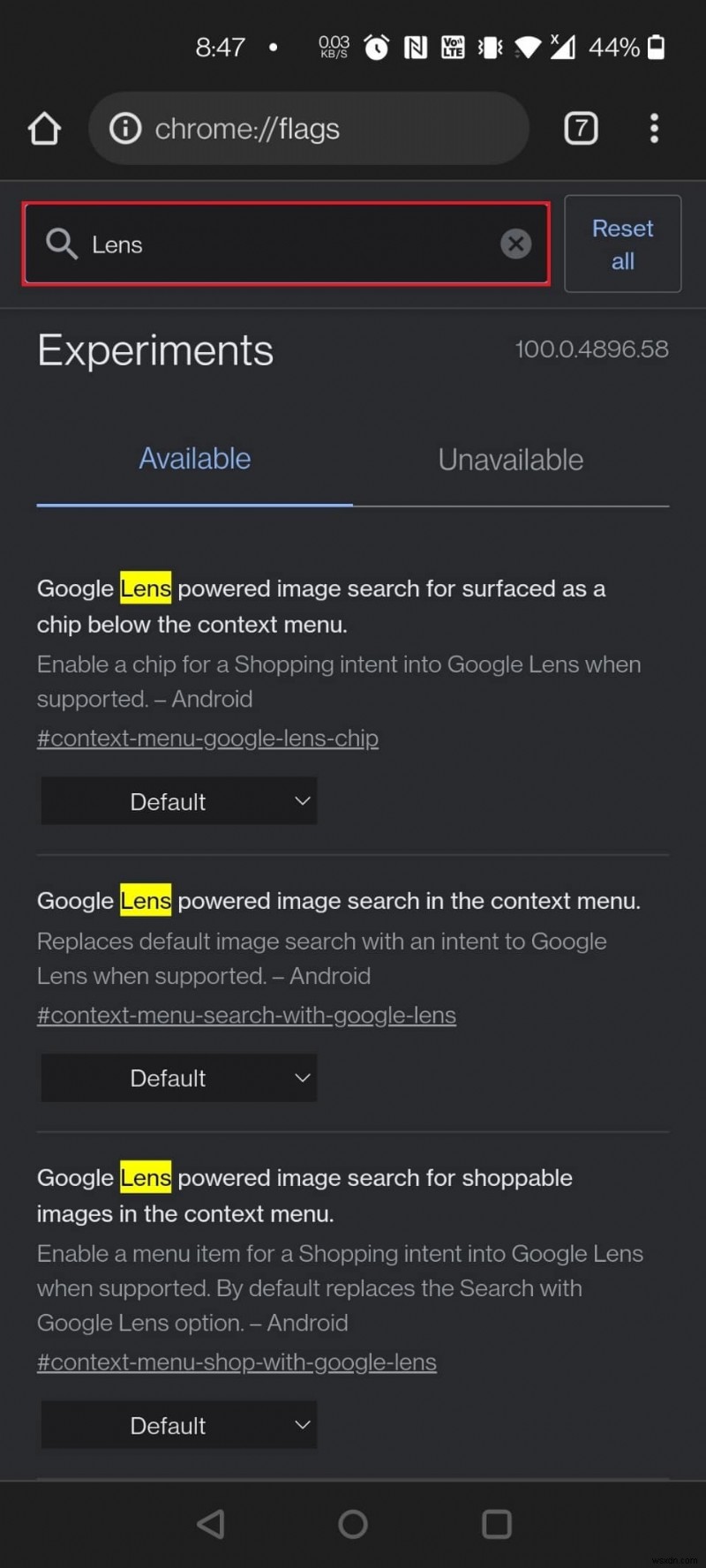Expand the Default dropdown under Lens context menu flag
The height and width of the screenshot is (1568, 706).
[x=178, y=1077]
